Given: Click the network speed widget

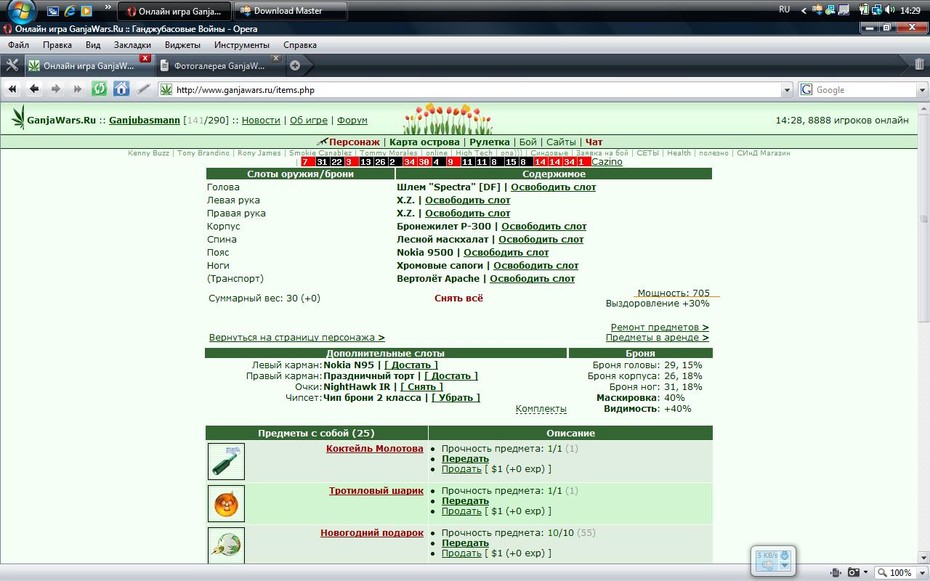Looking at the screenshot, I should [773, 560].
